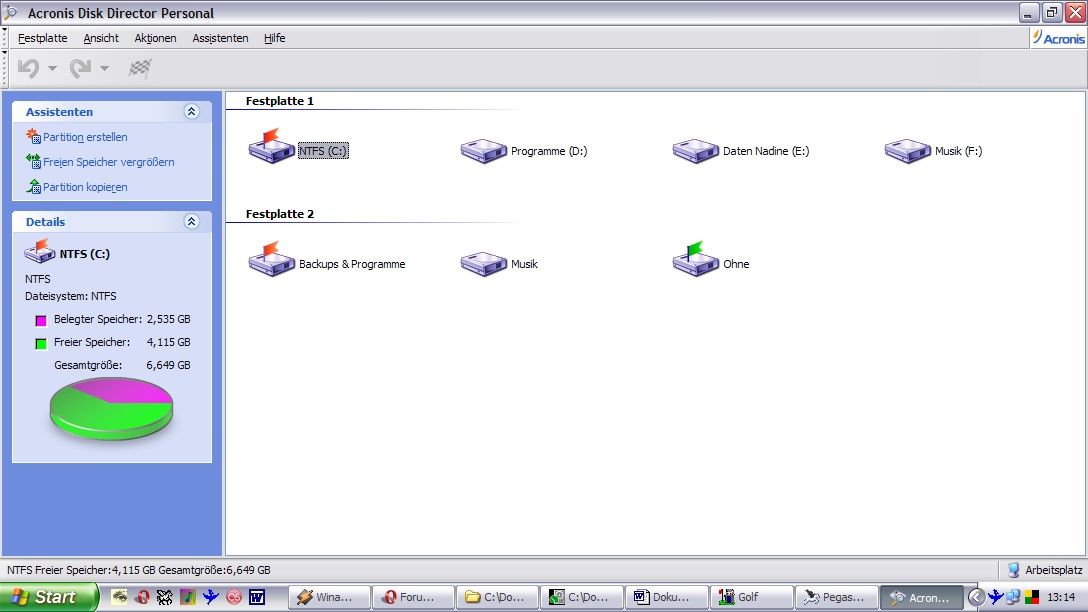Open the Hilfe menu

pos(274,38)
